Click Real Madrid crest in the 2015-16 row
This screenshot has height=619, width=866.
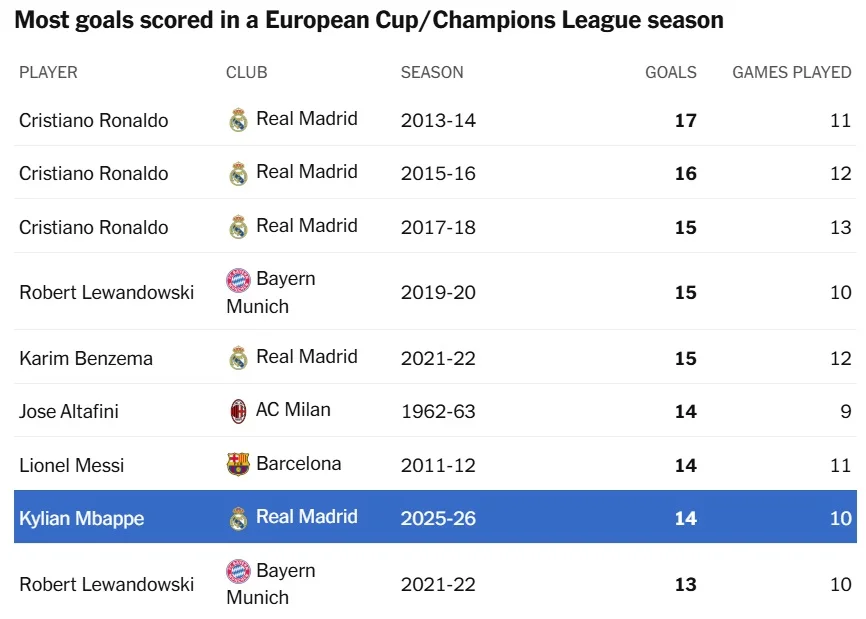point(238,174)
